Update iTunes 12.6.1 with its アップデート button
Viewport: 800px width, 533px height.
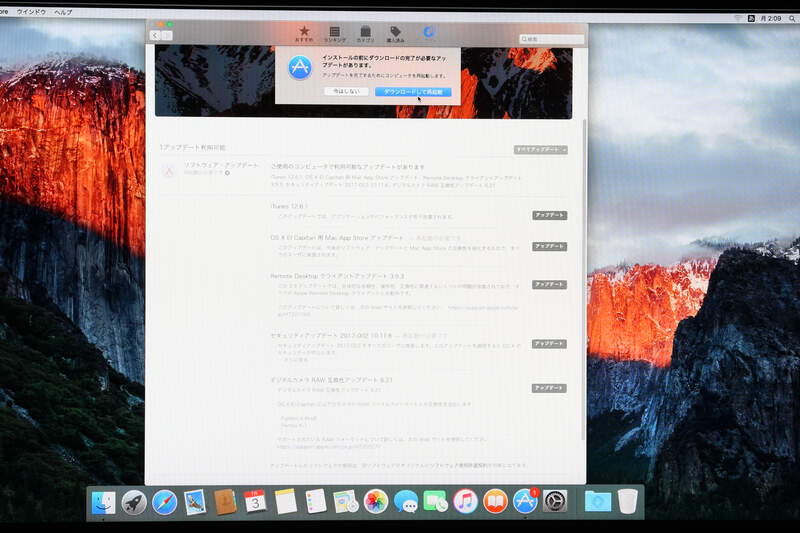click(x=549, y=215)
